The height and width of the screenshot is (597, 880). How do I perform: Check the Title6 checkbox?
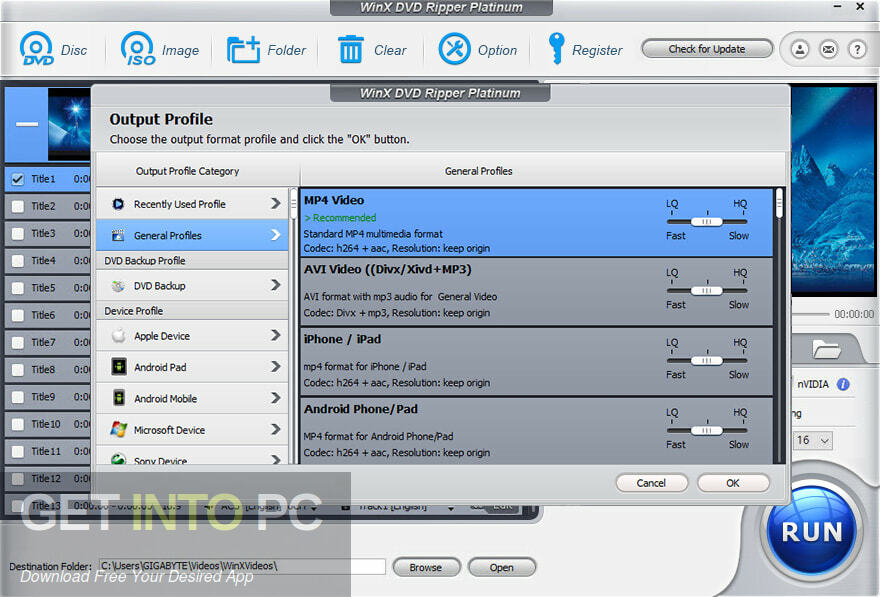[x=17, y=315]
